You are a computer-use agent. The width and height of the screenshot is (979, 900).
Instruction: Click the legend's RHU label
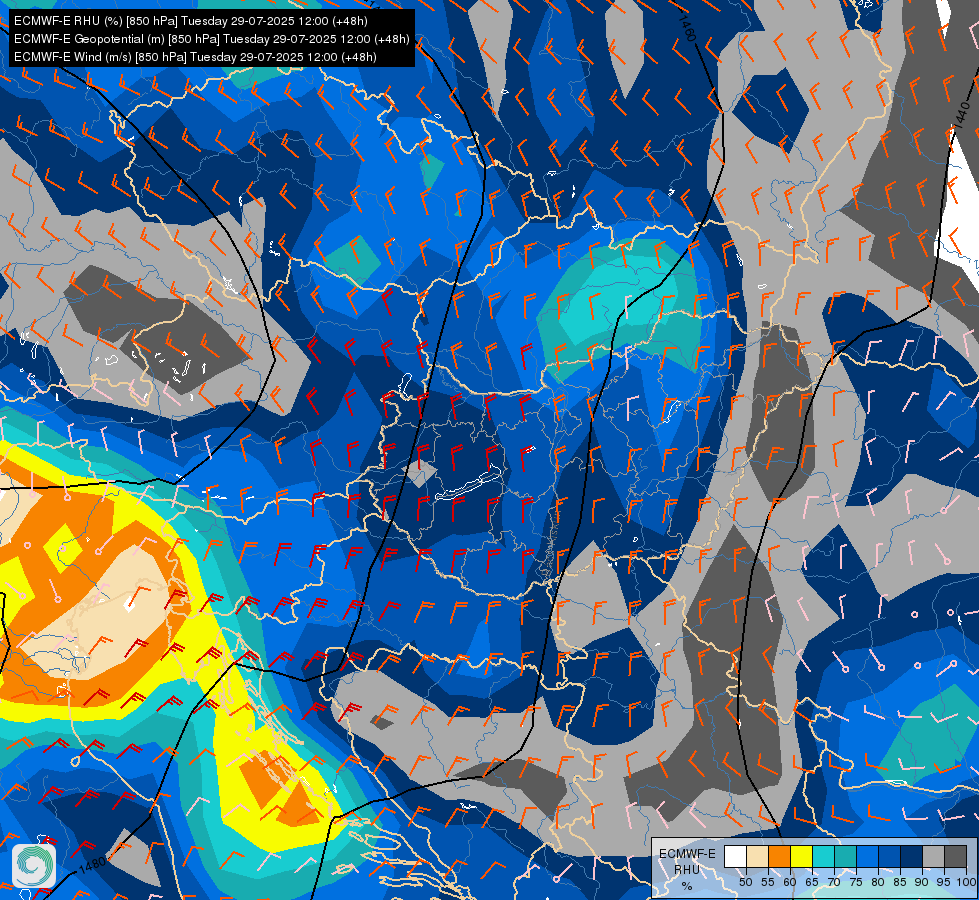687,869
